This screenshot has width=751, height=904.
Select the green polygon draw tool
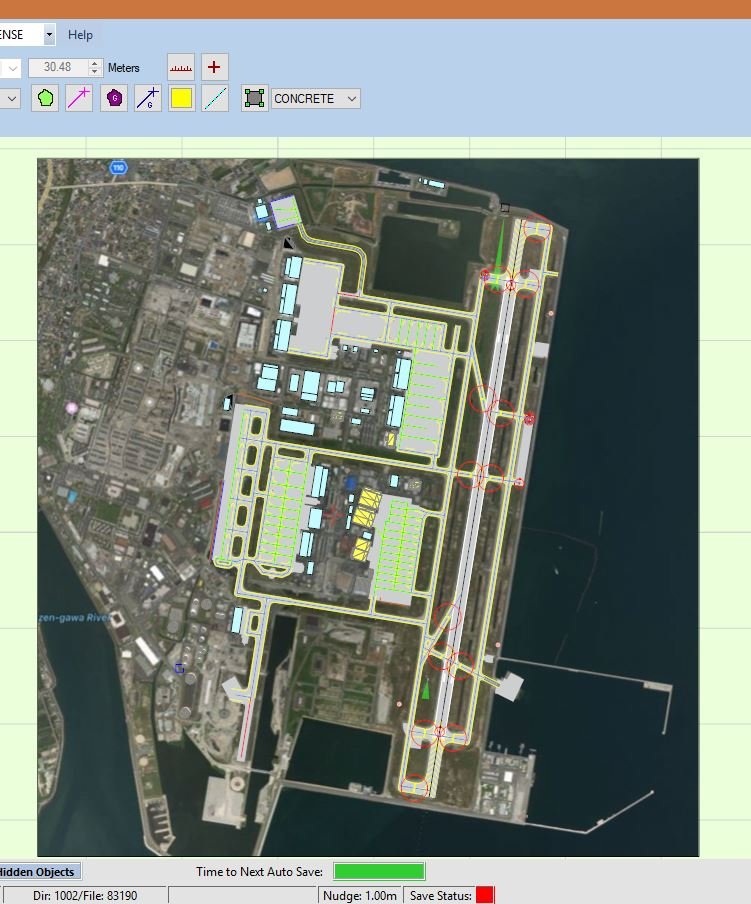tap(45, 98)
